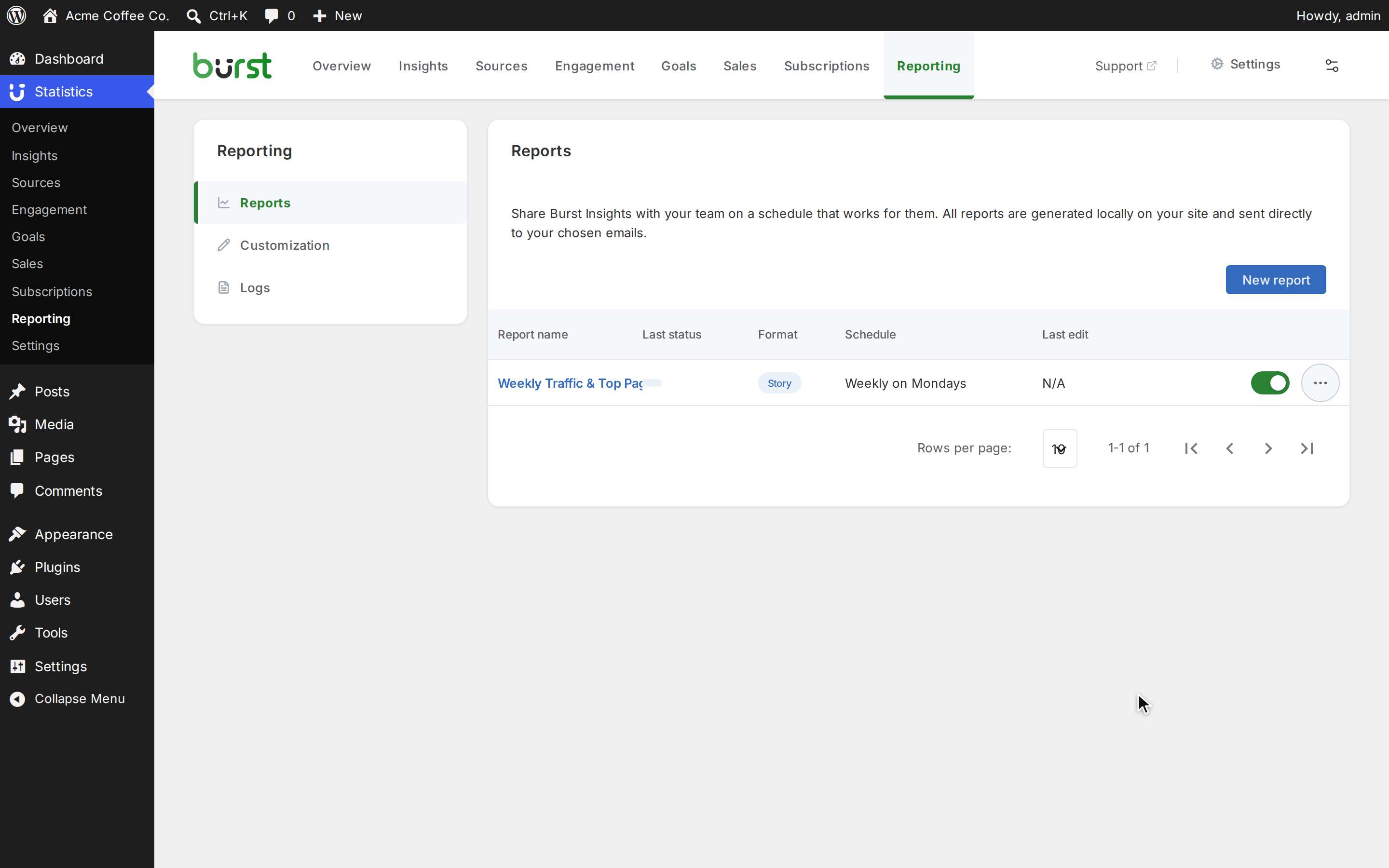Screen dimensions: 1389x868
Task: Go to Dashboard in WordPress sidebar
Action: [x=77, y=58]
